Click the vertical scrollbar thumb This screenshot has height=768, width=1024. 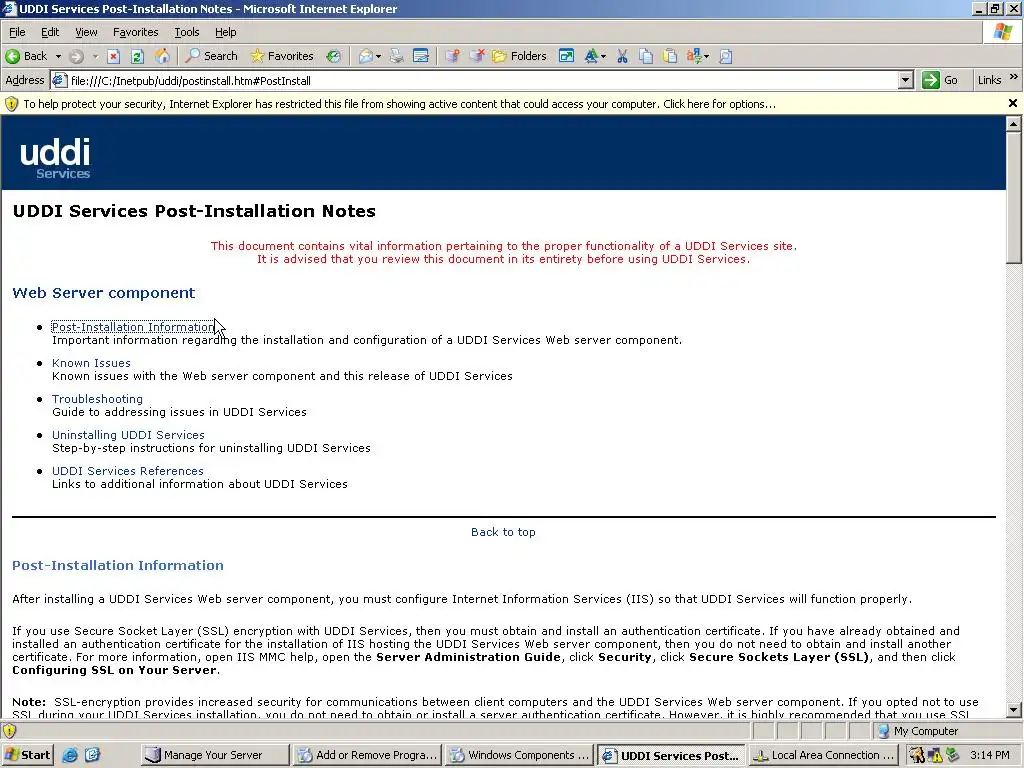(1014, 197)
